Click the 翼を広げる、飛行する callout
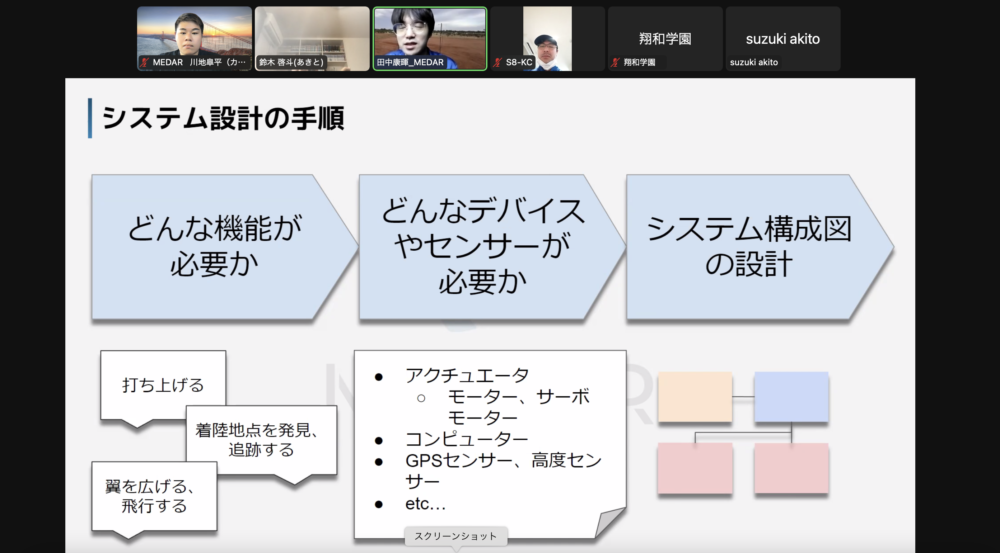Screen dimensions: 1000x553 tap(154, 499)
